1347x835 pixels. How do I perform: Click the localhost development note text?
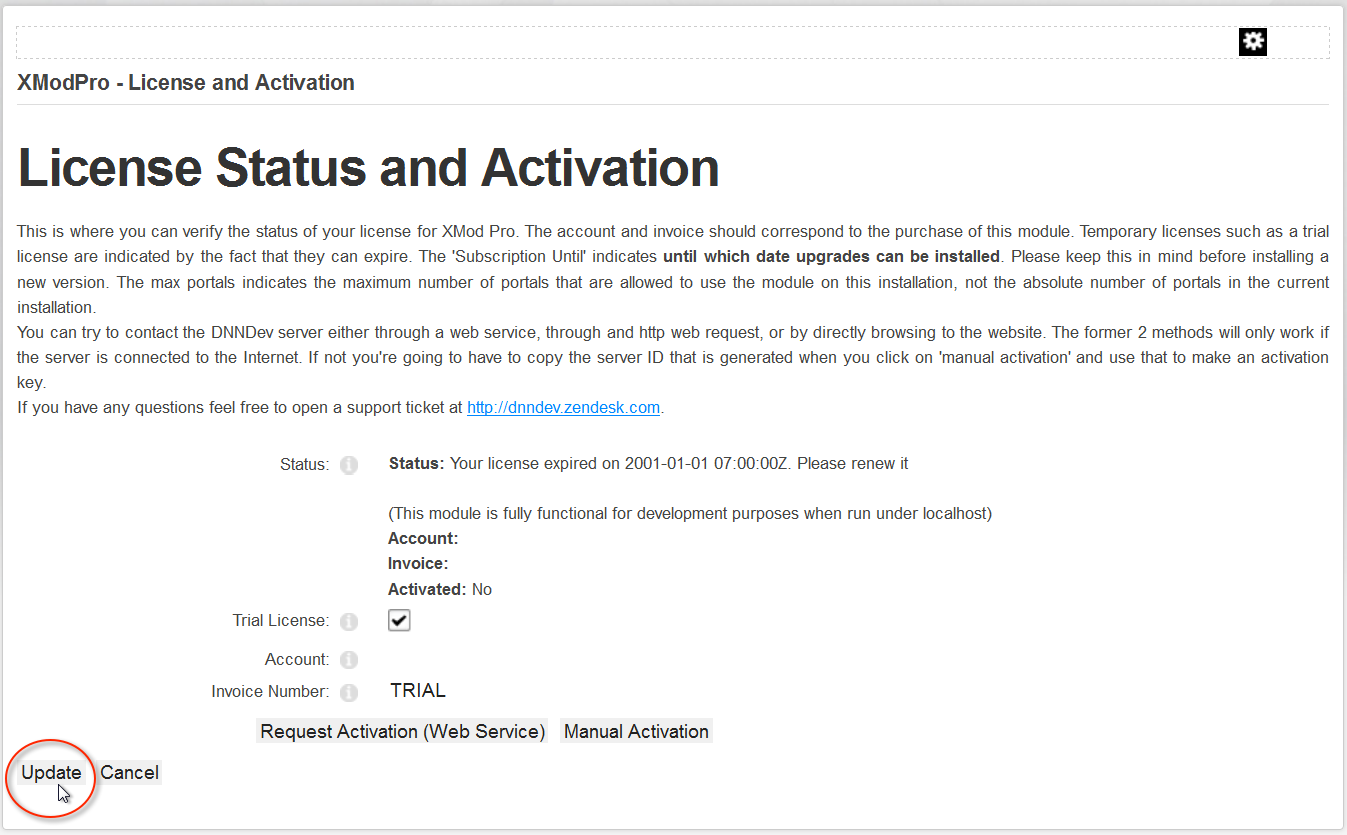click(690, 513)
